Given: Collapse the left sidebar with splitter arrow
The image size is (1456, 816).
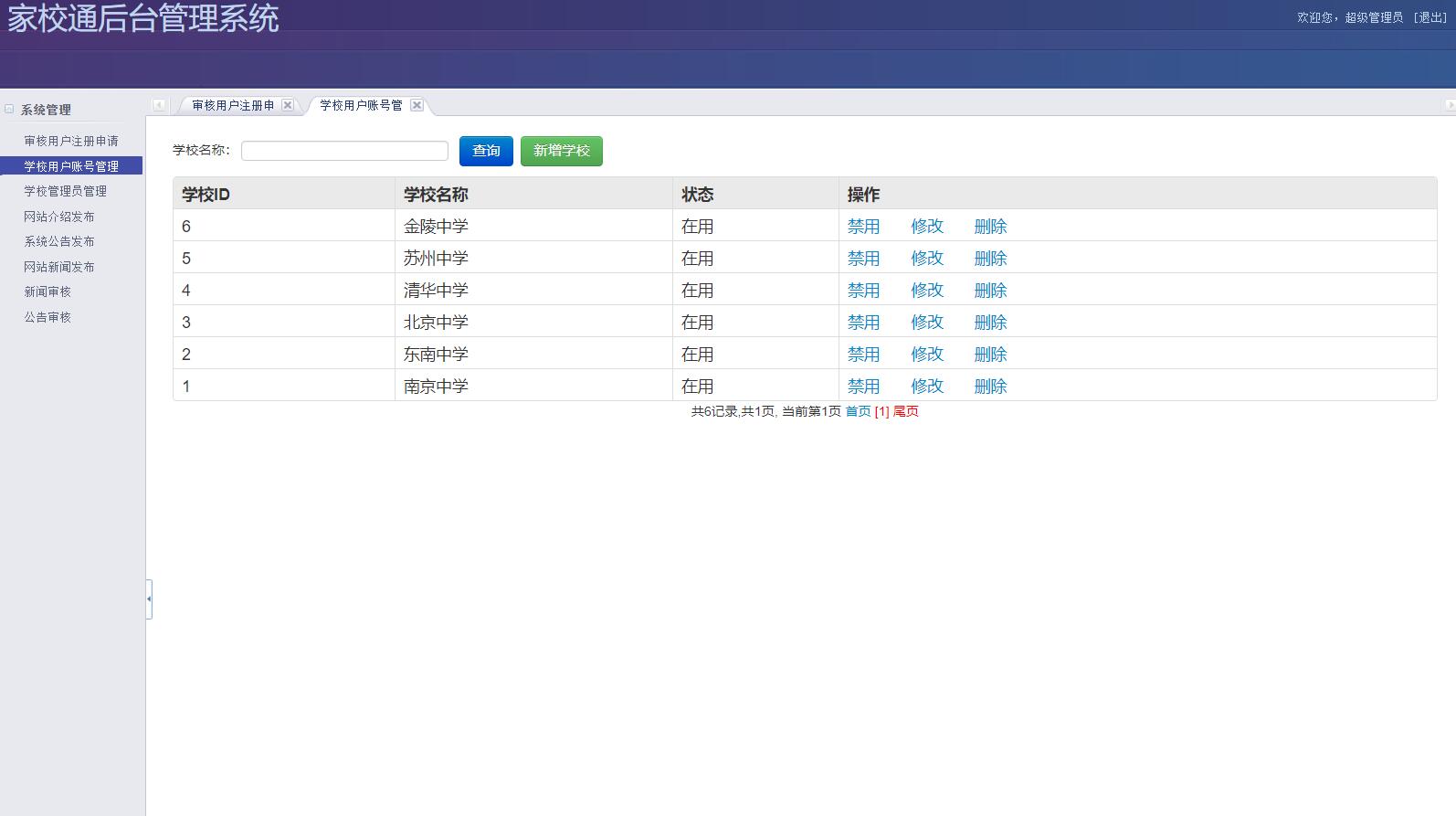Looking at the screenshot, I should [x=149, y=599].
